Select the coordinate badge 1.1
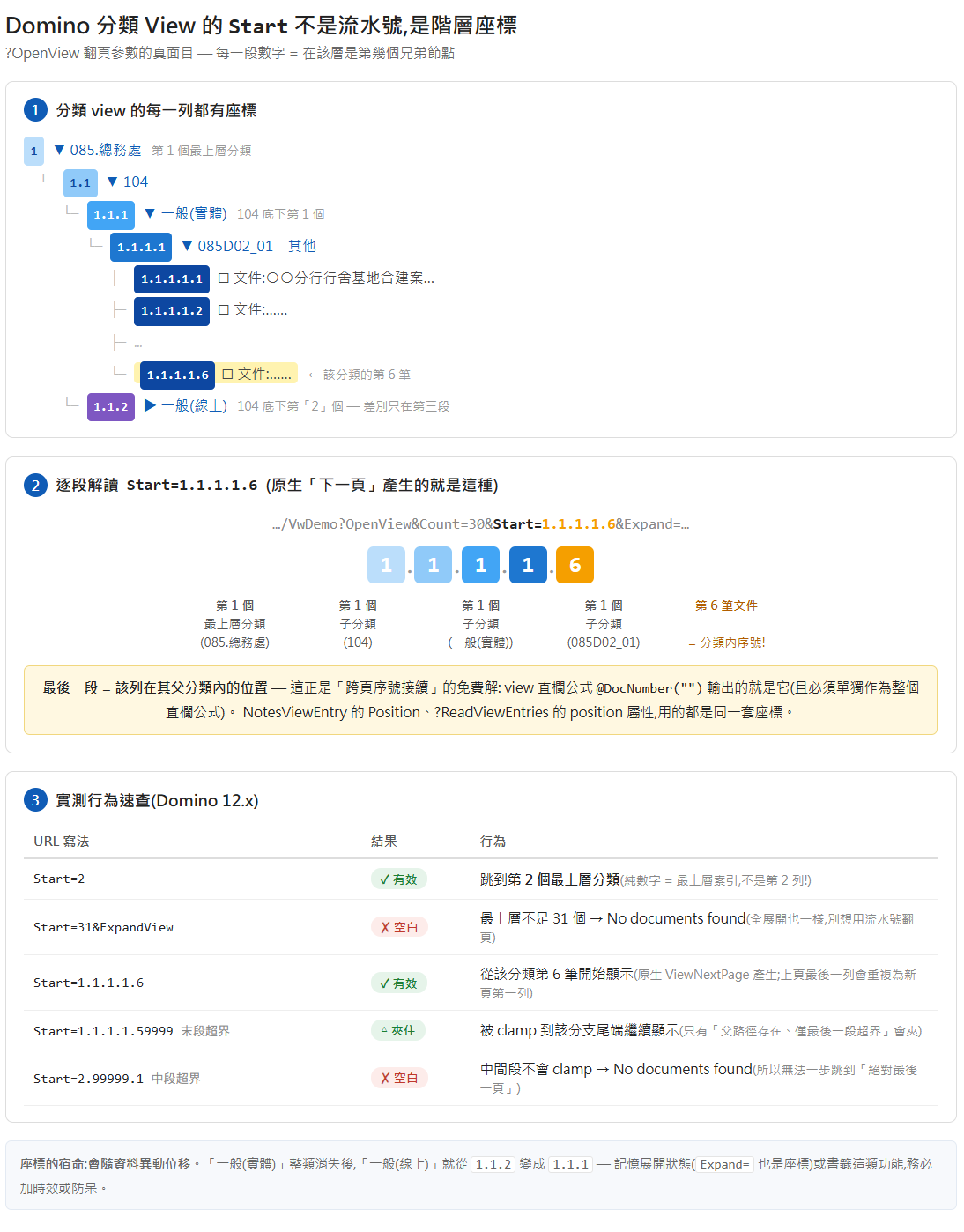This screenshot has width=964, height=1232. click(x=80, y=182)
